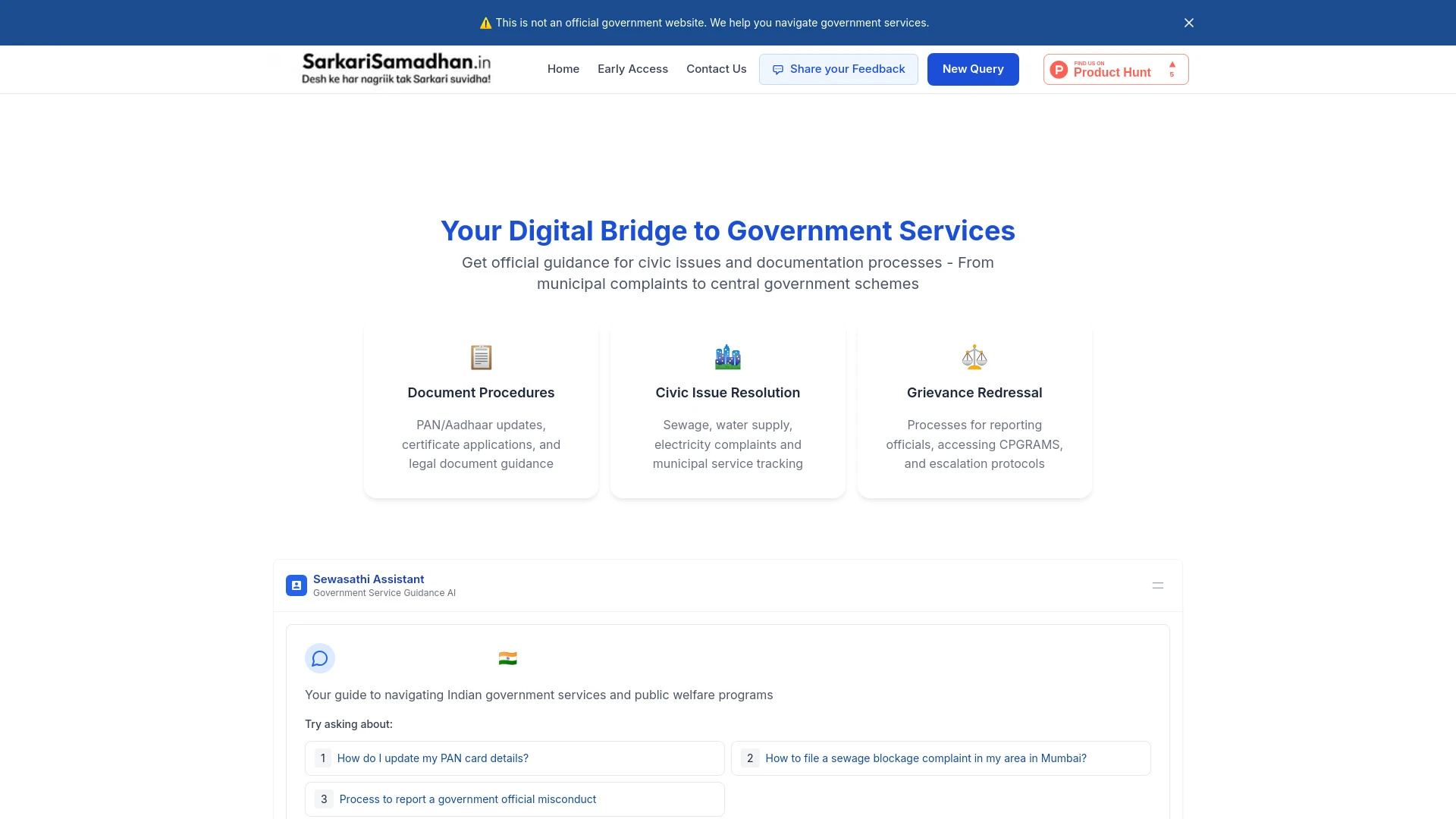Click the speech bubble on Share your Feedback
The image size is (1456, 819).
[778, 69]
